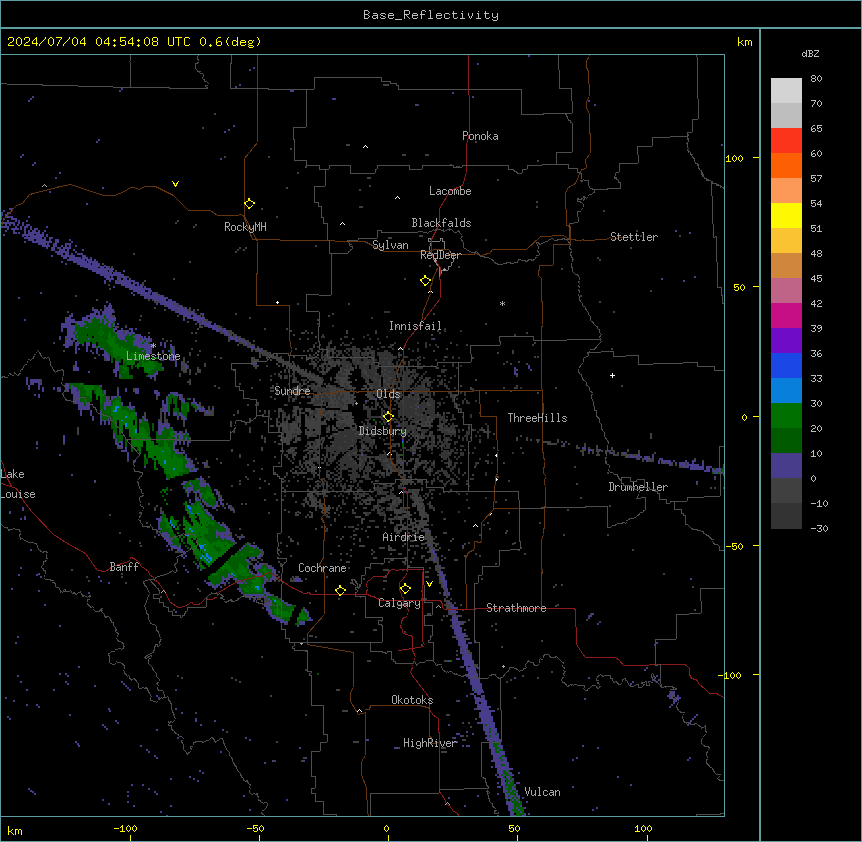Click the -30 value in dBZ legend
This screenshot has height=842, width=862.
click(x=819, y=529)
